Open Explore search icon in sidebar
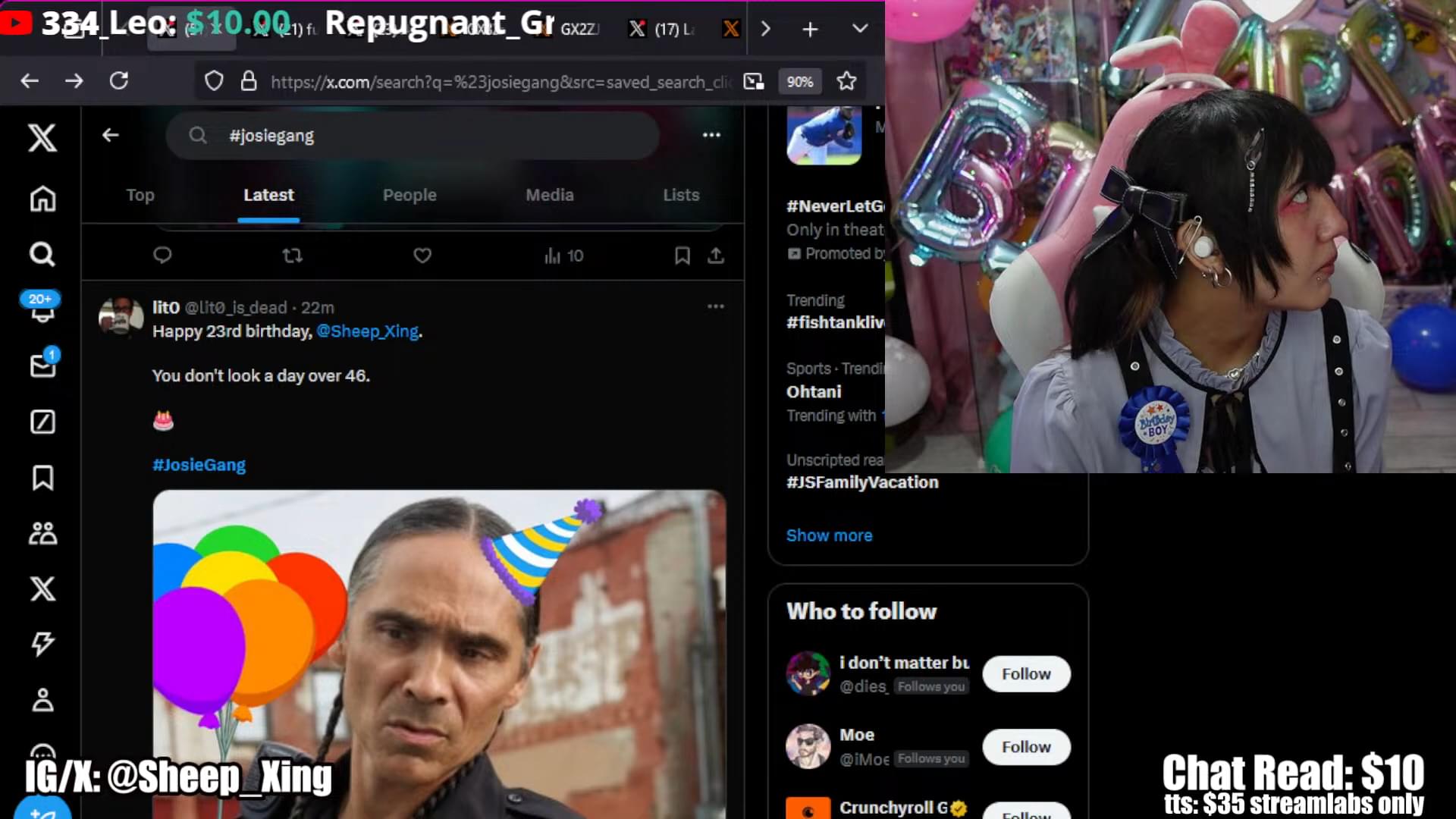This screenshot has height=819, width=1456. coord(42,254)
